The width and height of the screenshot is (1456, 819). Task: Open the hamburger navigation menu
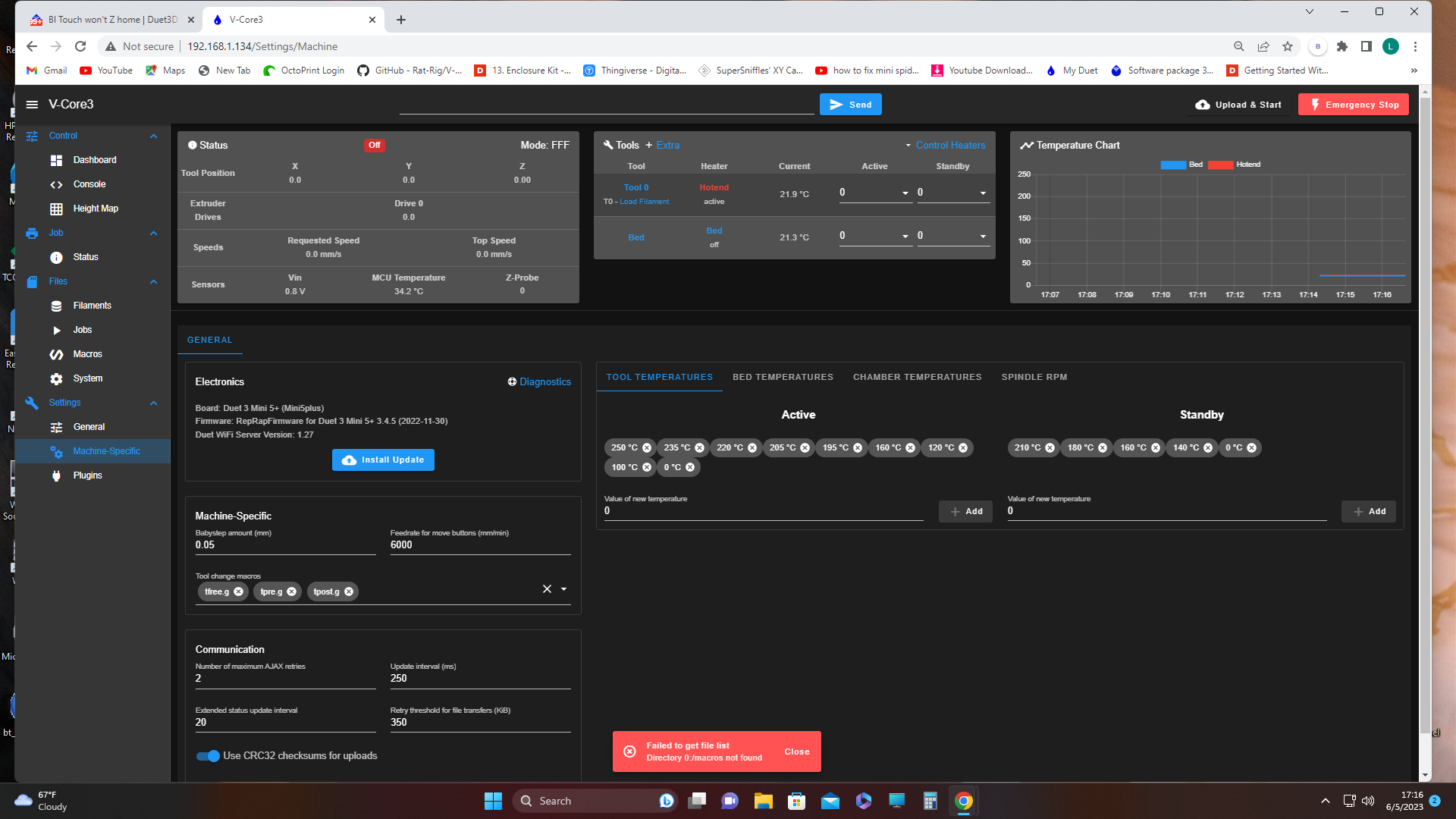click(32, 105)
